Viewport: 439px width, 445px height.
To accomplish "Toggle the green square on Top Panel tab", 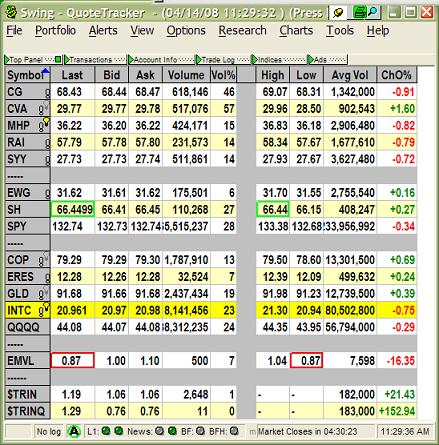I will 58,60.
